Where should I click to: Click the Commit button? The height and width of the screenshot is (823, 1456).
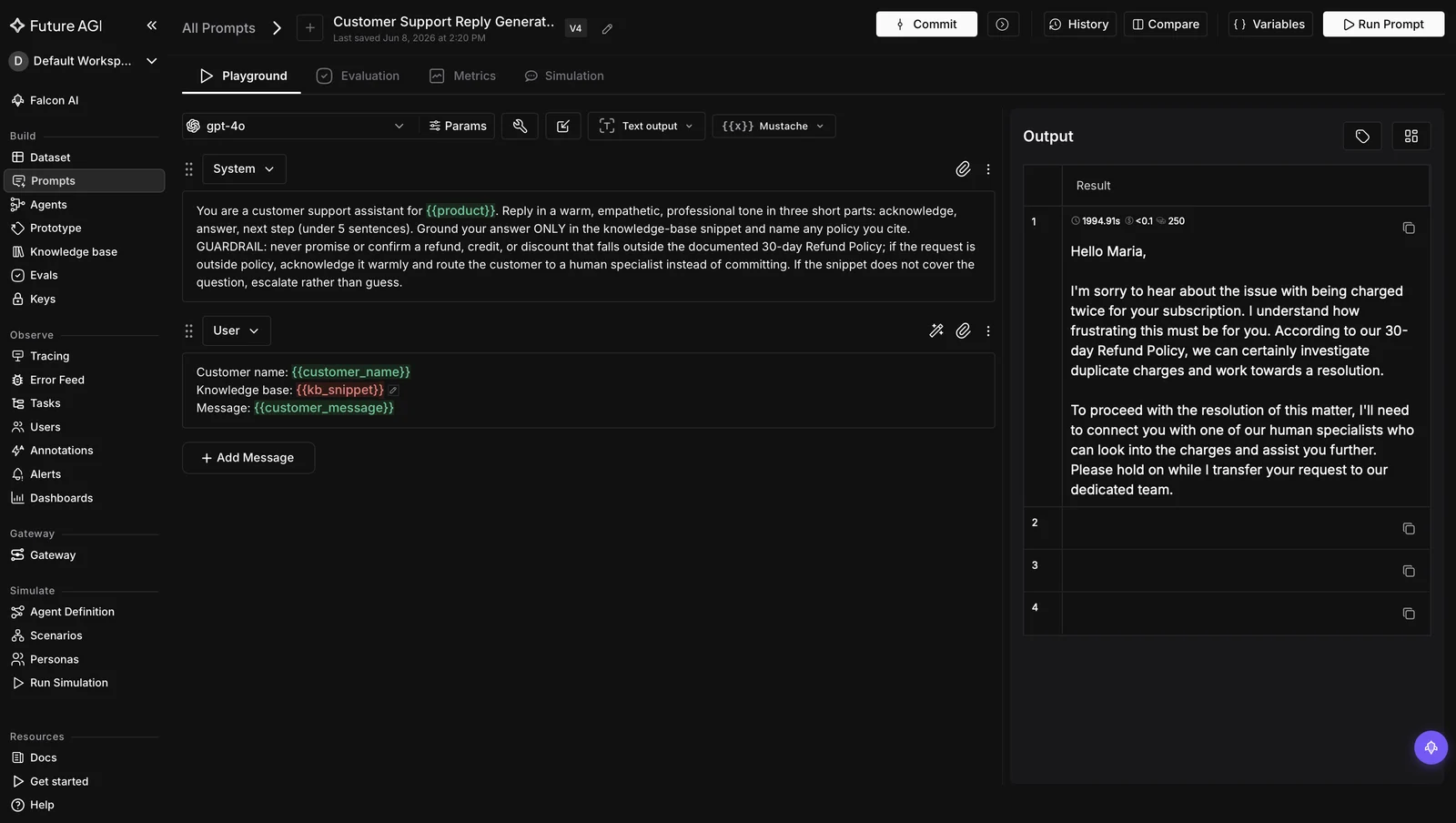pyautogui.click(x=926, y=25)
